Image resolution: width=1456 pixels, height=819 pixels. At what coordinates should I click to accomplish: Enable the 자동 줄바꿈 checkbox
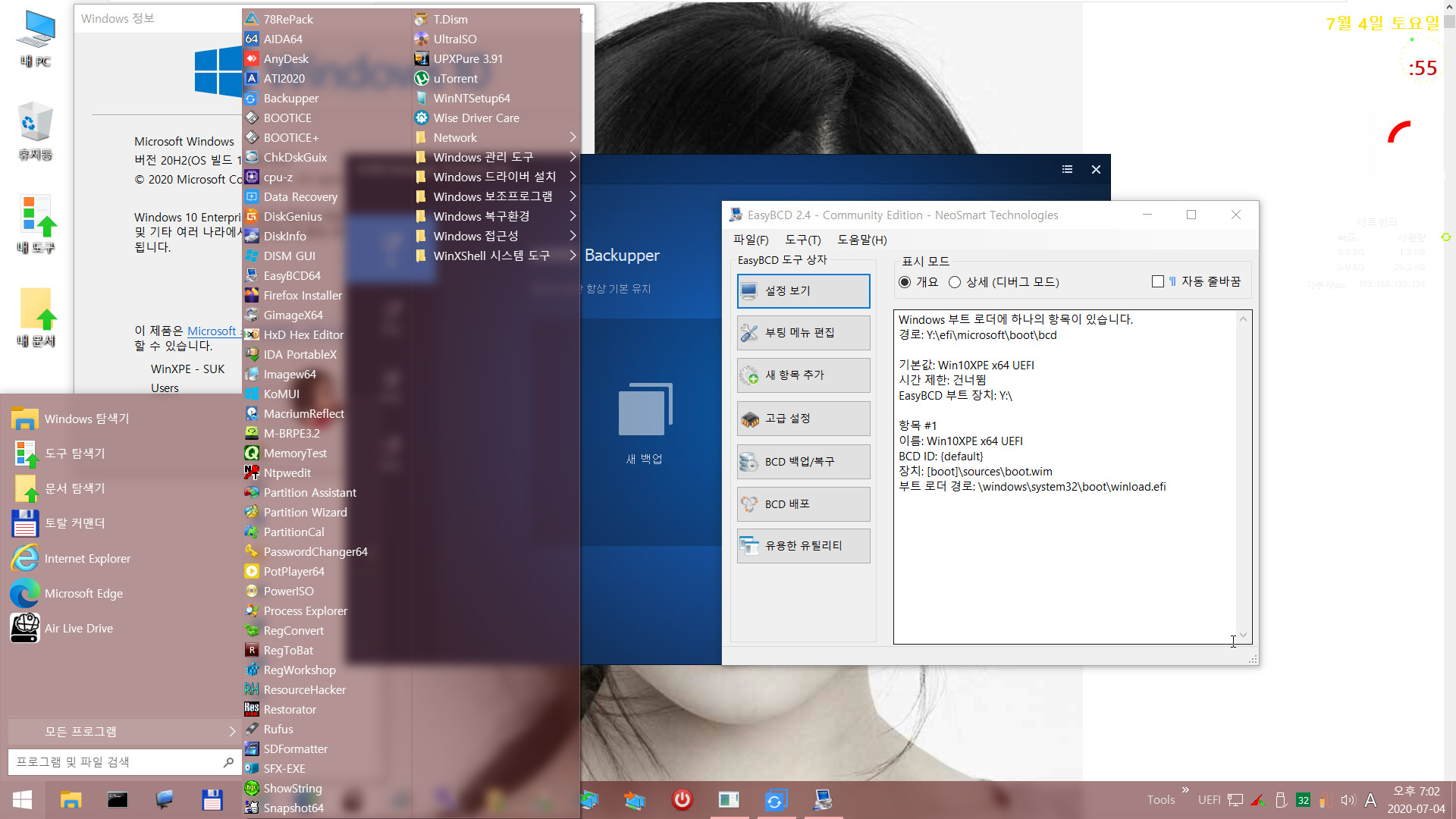[1157, 281]
